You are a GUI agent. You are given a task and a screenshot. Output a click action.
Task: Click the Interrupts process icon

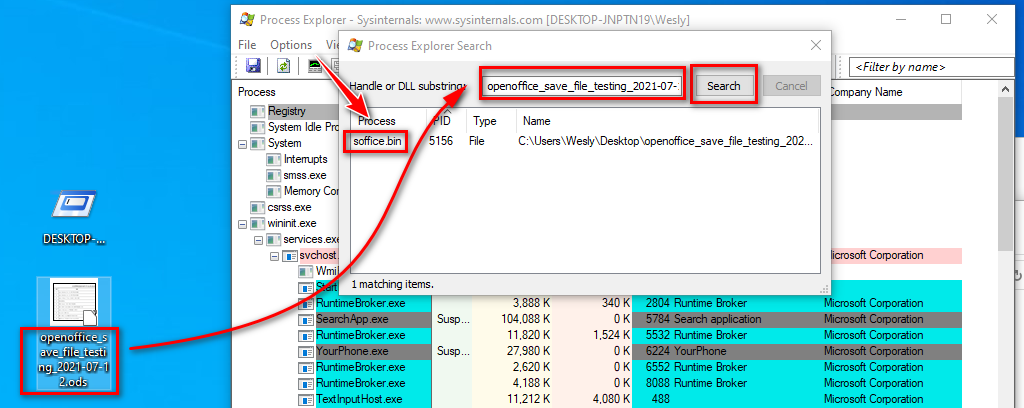pyautogui.click(x=274, y=159)
